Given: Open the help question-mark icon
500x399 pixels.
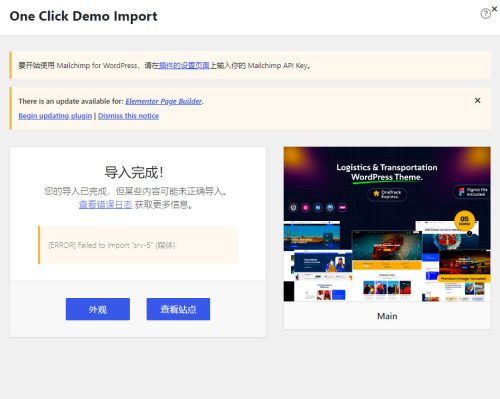Looking at the screenshot, I should 485,14.
